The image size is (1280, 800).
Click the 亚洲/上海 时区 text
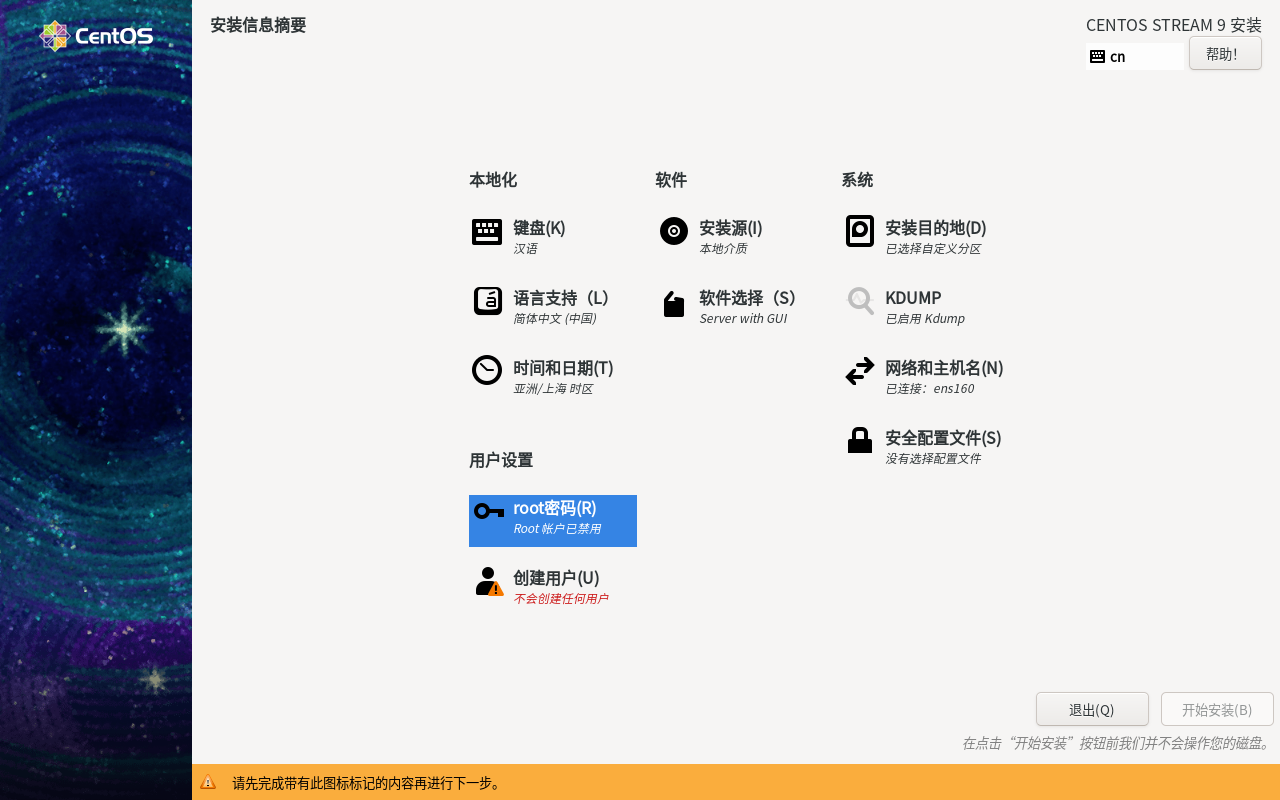click(x=553, y=389)
